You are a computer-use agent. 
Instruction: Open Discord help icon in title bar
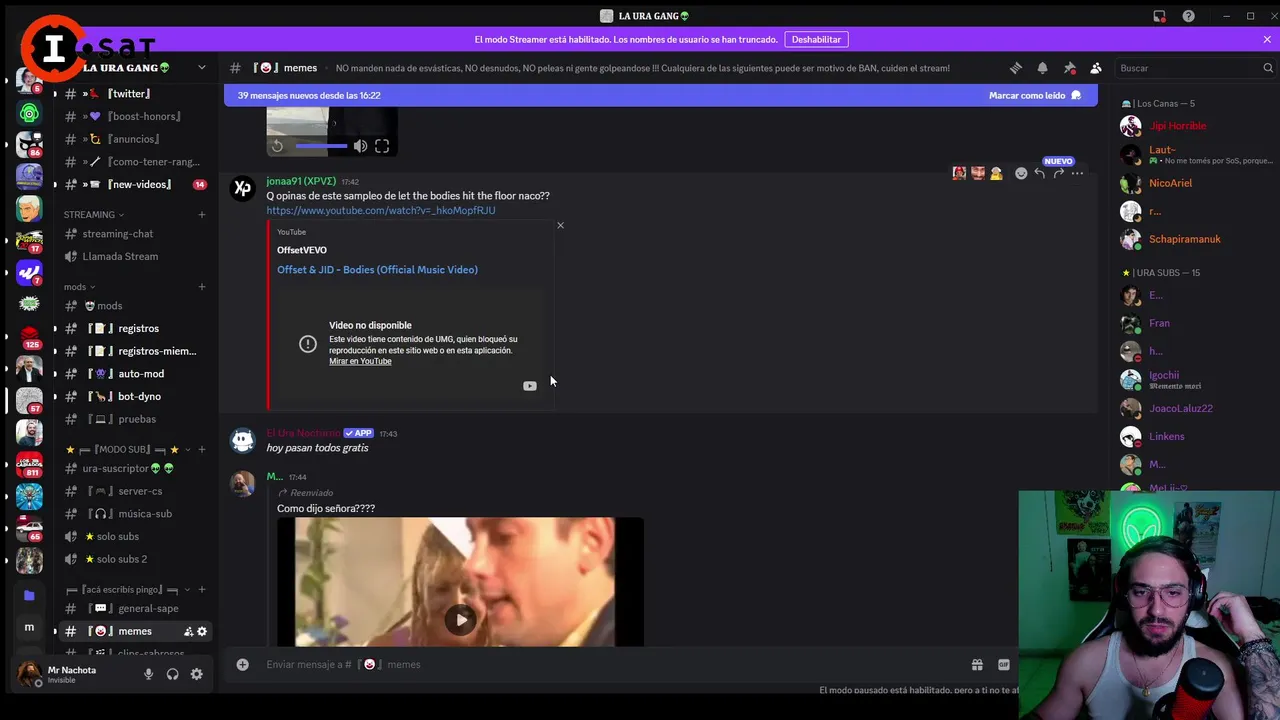point(1188,16)
